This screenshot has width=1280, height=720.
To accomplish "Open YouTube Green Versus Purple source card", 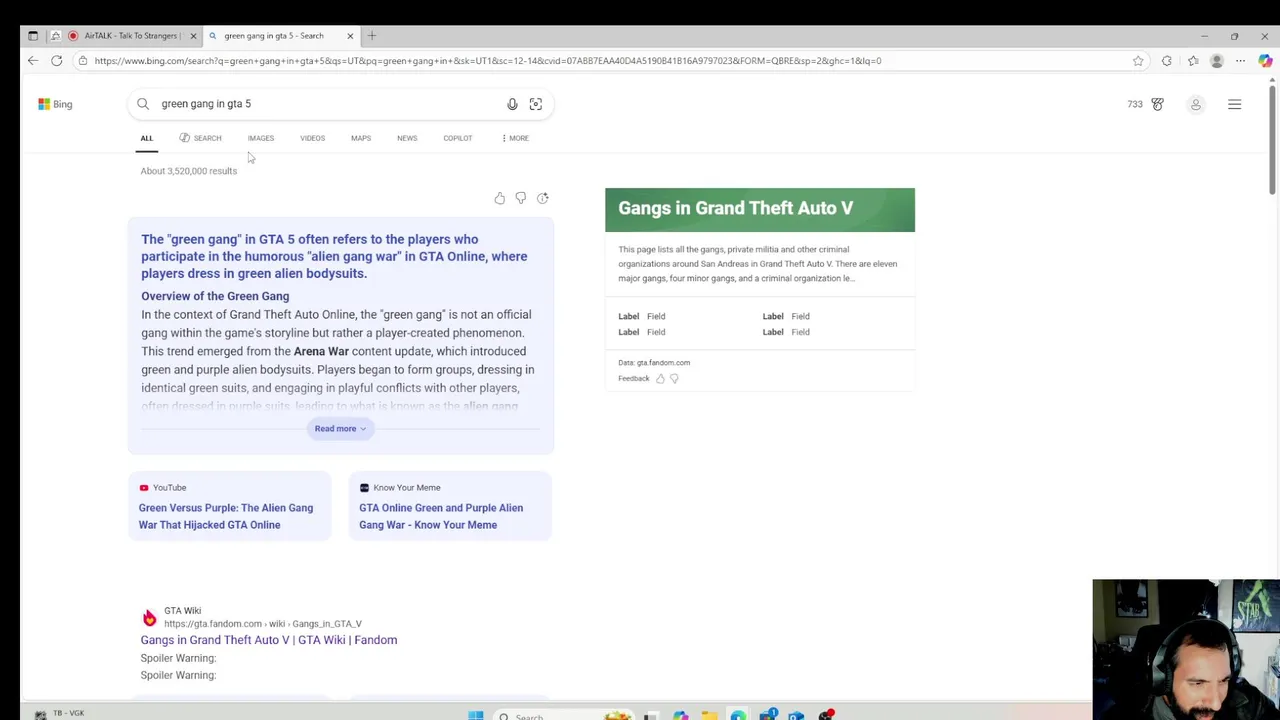I will click(x=229, y=507).
